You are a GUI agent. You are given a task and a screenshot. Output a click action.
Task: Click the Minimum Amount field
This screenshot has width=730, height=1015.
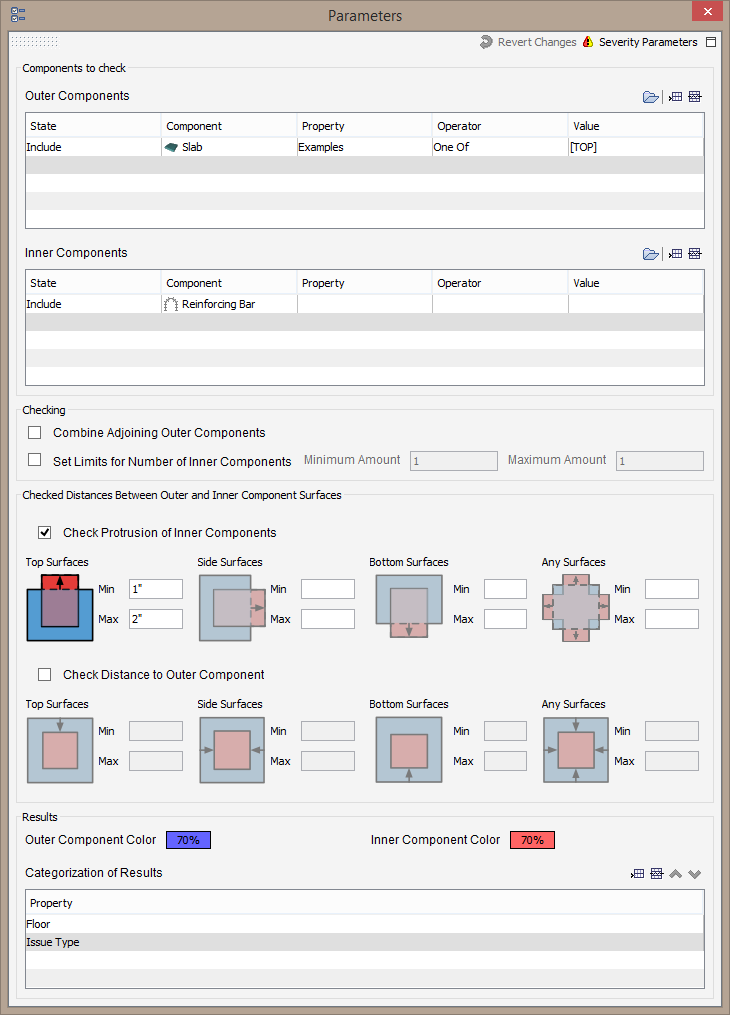pos(454,461)
